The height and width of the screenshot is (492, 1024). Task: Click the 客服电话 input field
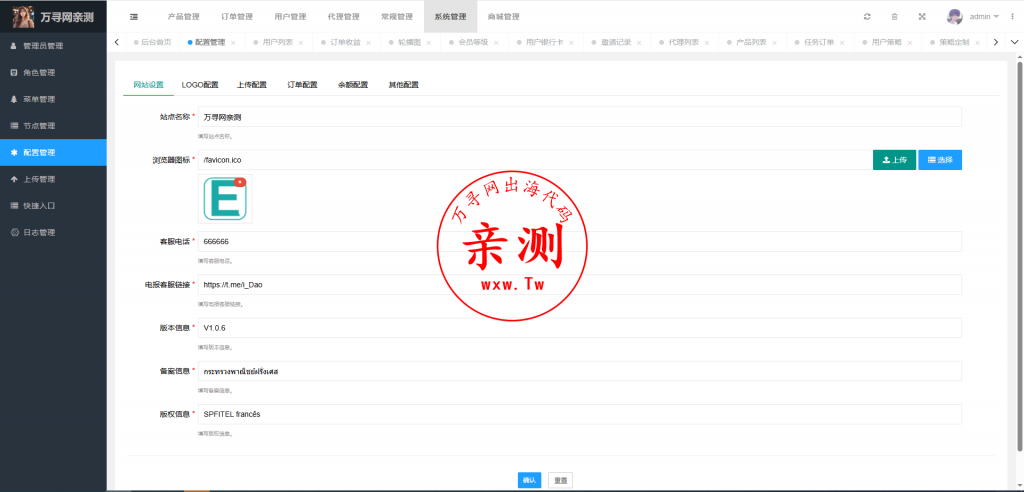pyautogui.click(x=580, y=241)
